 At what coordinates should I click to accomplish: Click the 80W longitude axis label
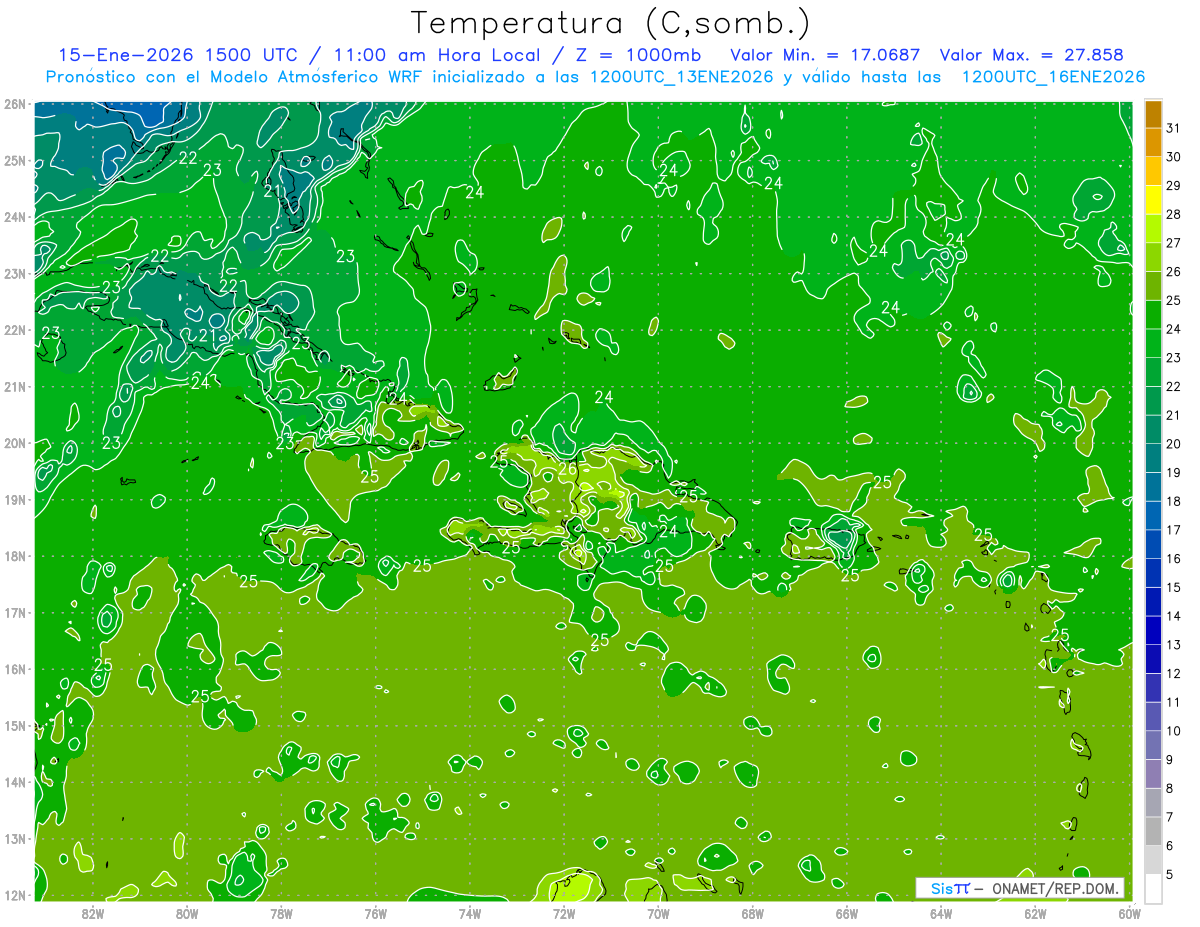point(187,913)
